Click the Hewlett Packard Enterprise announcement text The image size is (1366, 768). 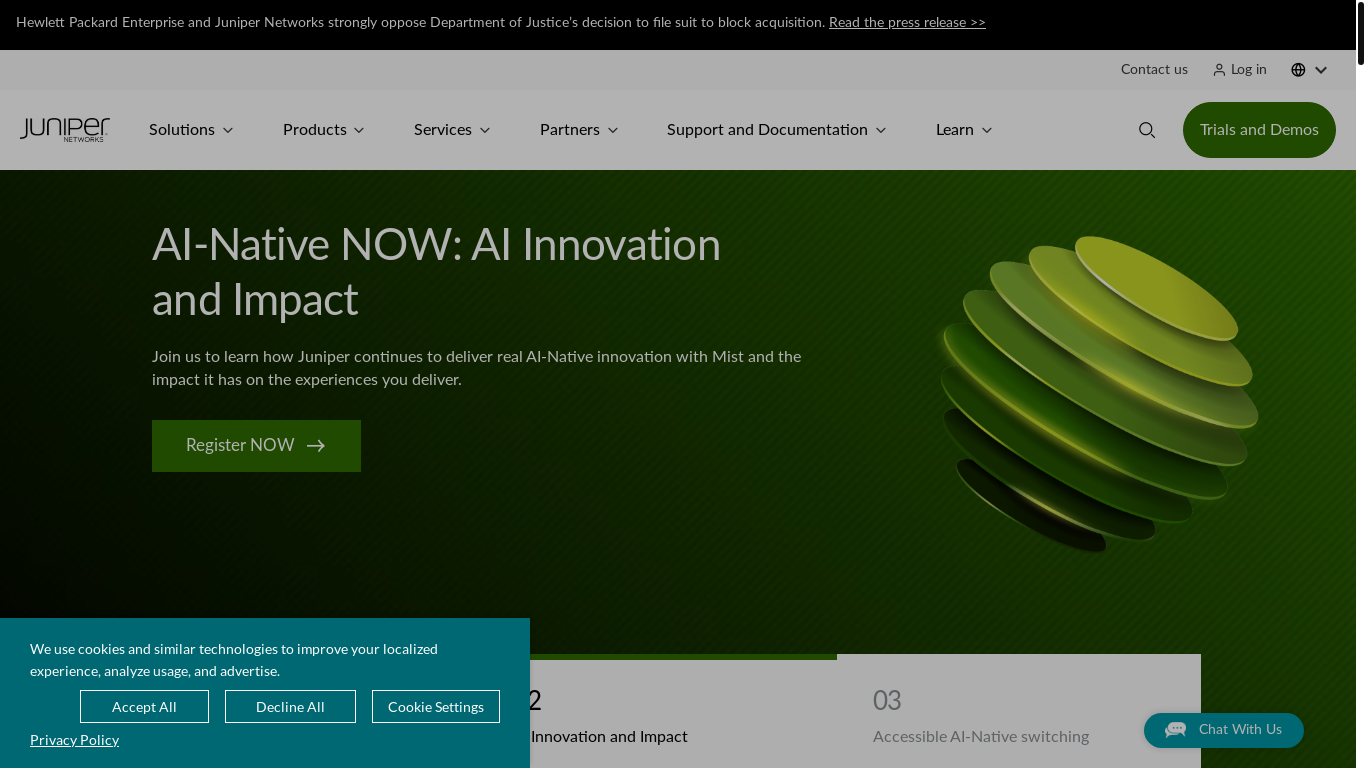pos(420,22)
